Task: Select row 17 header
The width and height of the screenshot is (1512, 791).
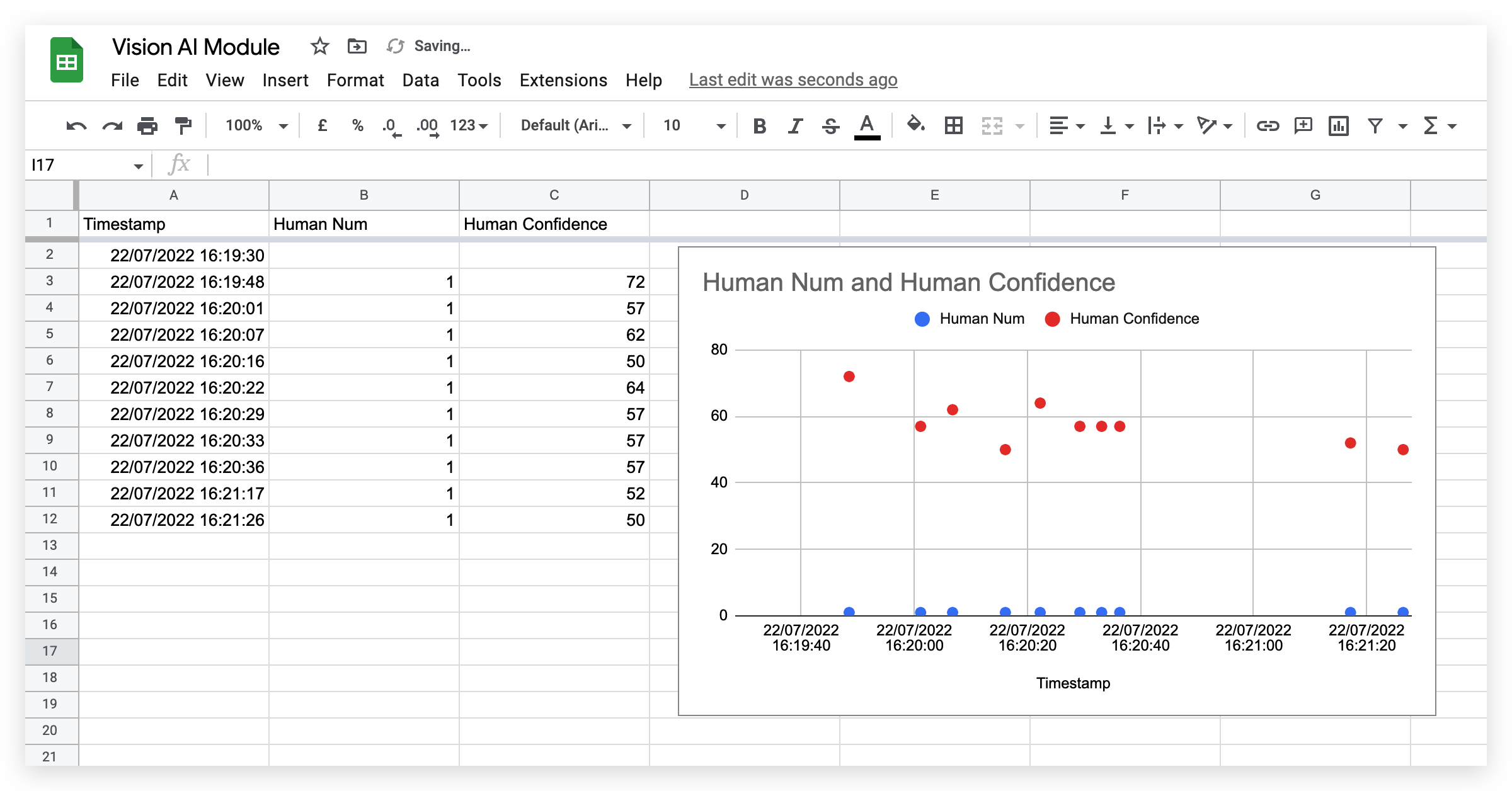Action: [x=50, y=651]
